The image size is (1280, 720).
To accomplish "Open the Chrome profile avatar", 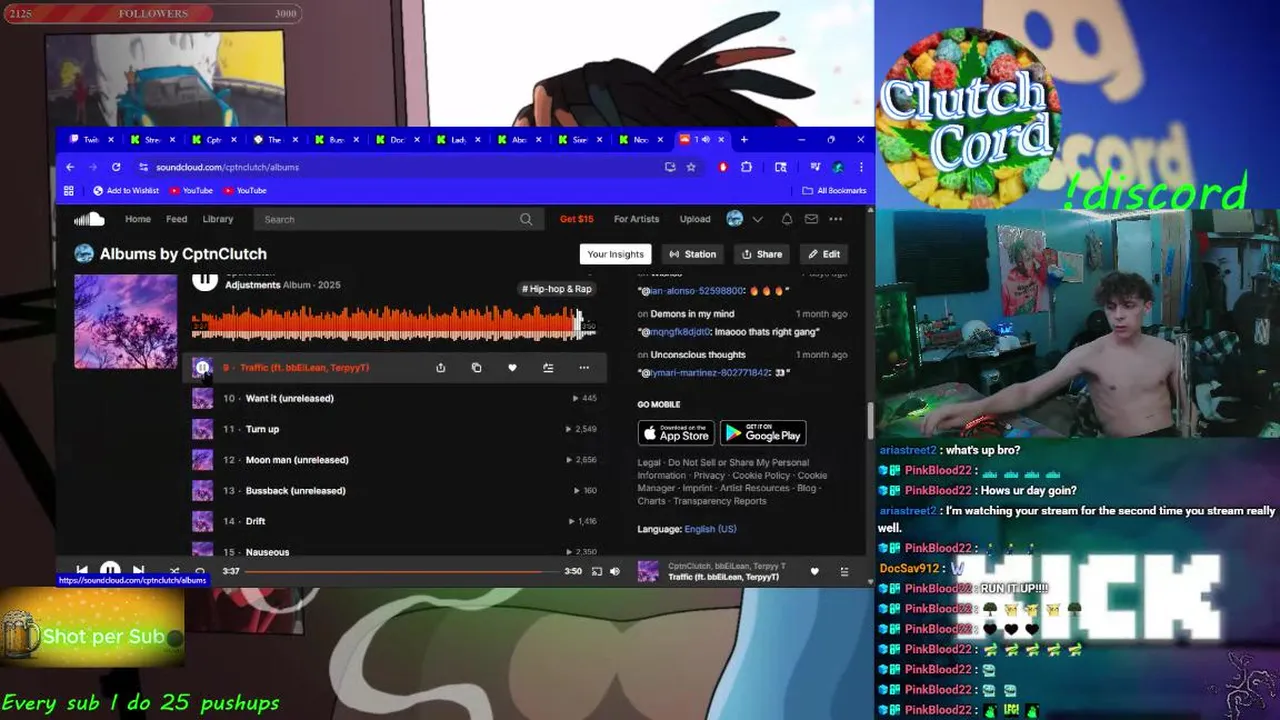I will click(838, 167).
